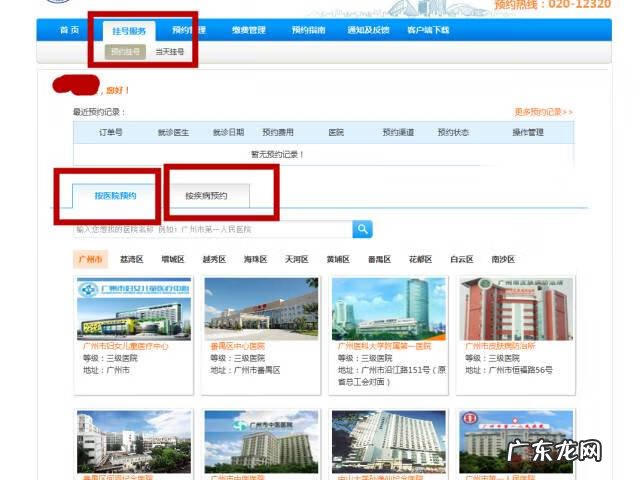This screenshot has width=640, height=480.
Task: Click the 预约状态 column header
Action: [453, 132]
